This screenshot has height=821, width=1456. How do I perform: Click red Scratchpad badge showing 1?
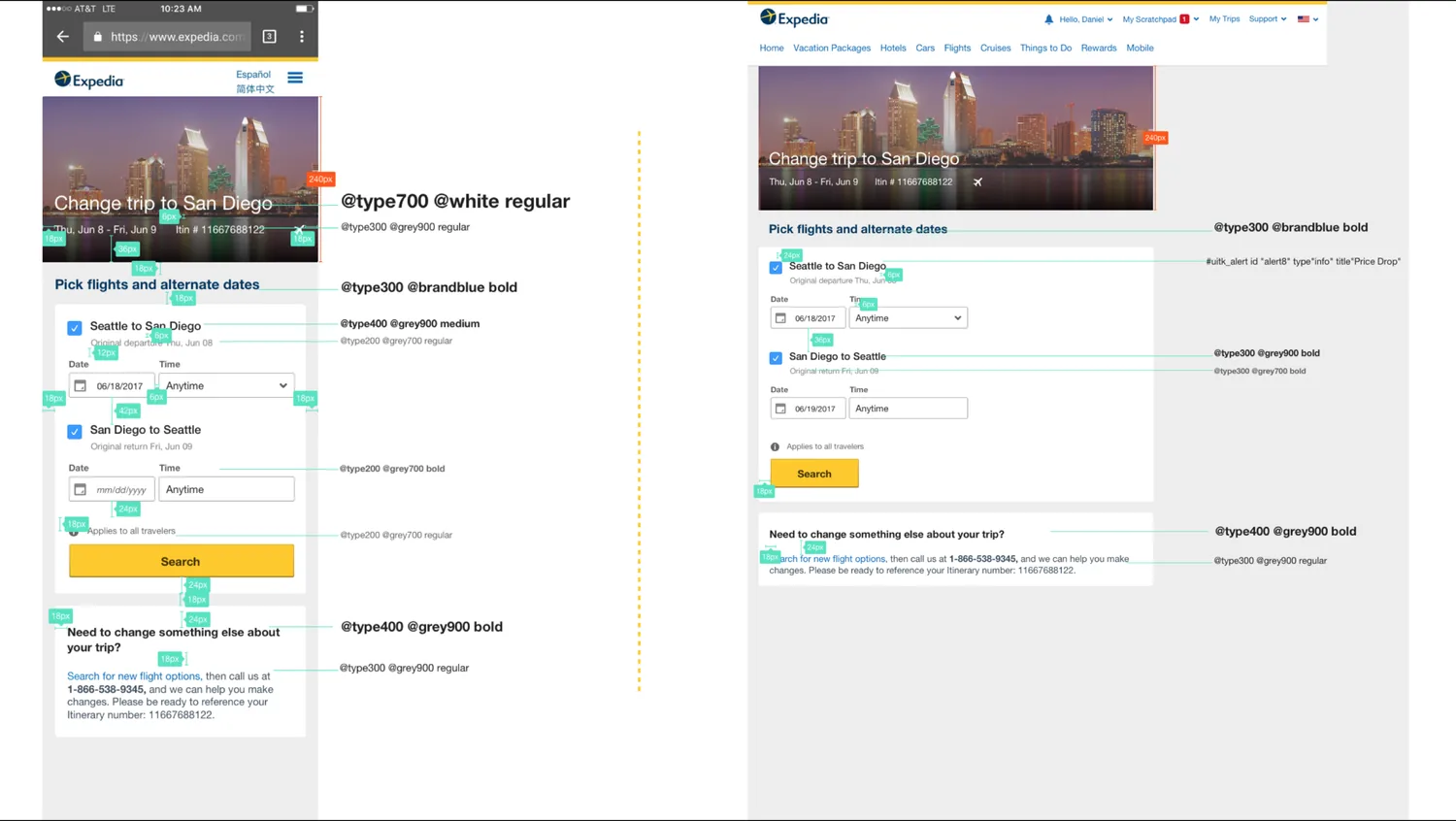tap(1184, 19)
